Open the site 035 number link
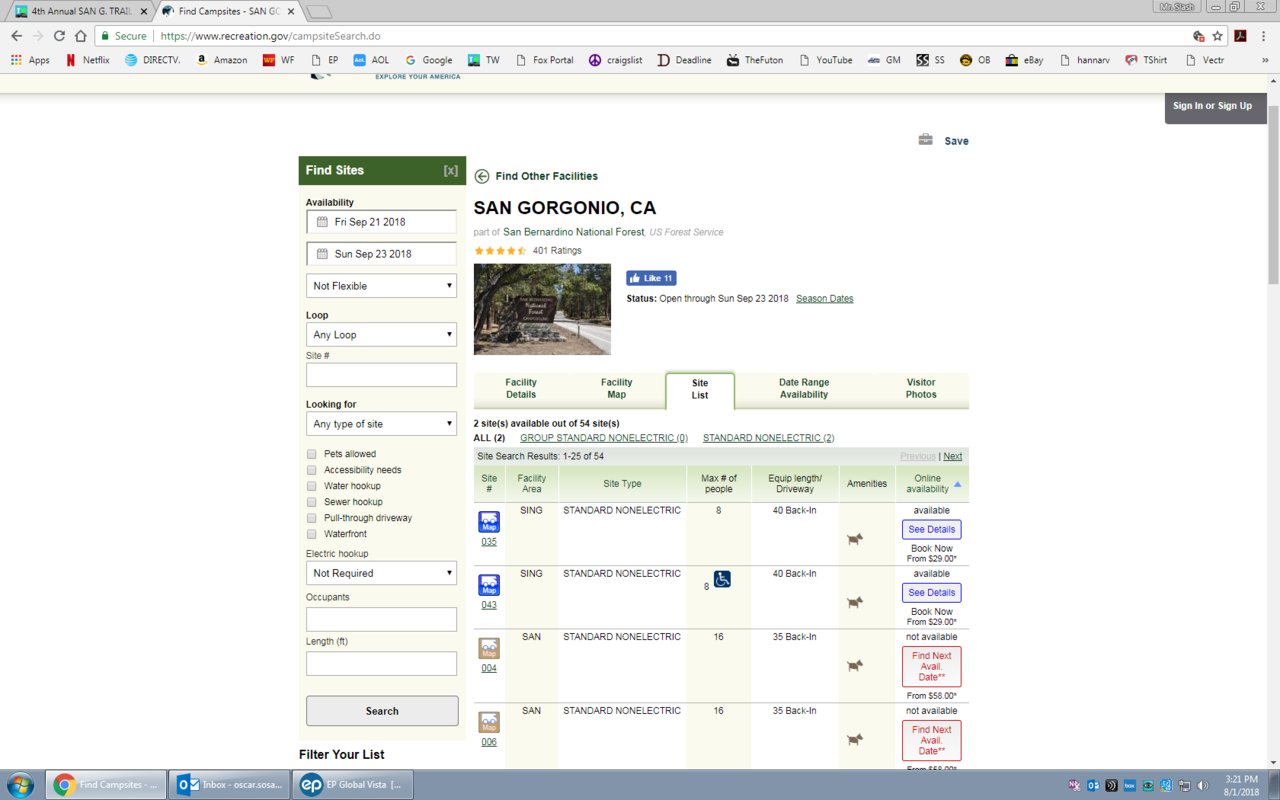 489,542
